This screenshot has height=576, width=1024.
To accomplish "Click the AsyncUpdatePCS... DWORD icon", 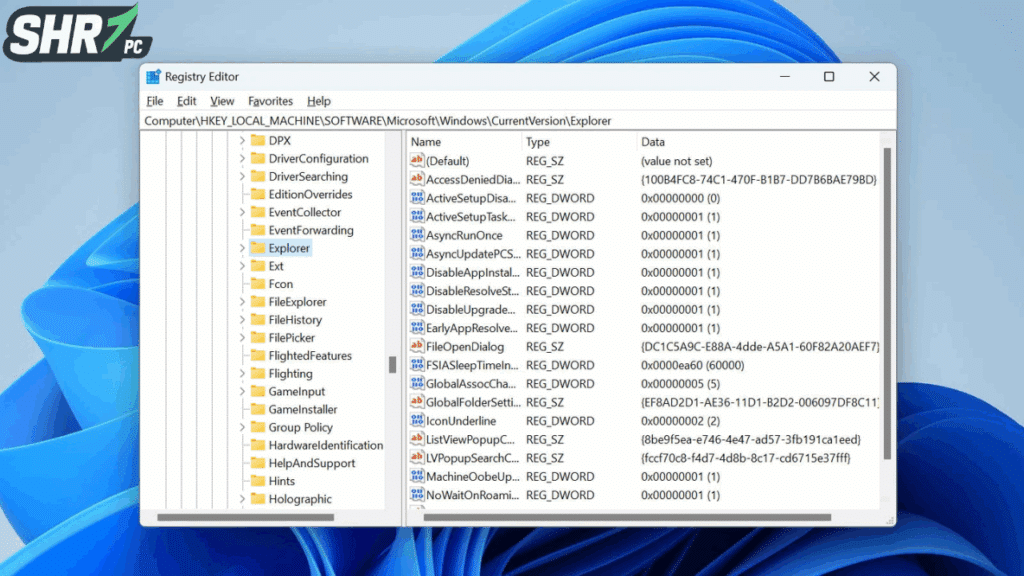I will (x=417, y=253).
